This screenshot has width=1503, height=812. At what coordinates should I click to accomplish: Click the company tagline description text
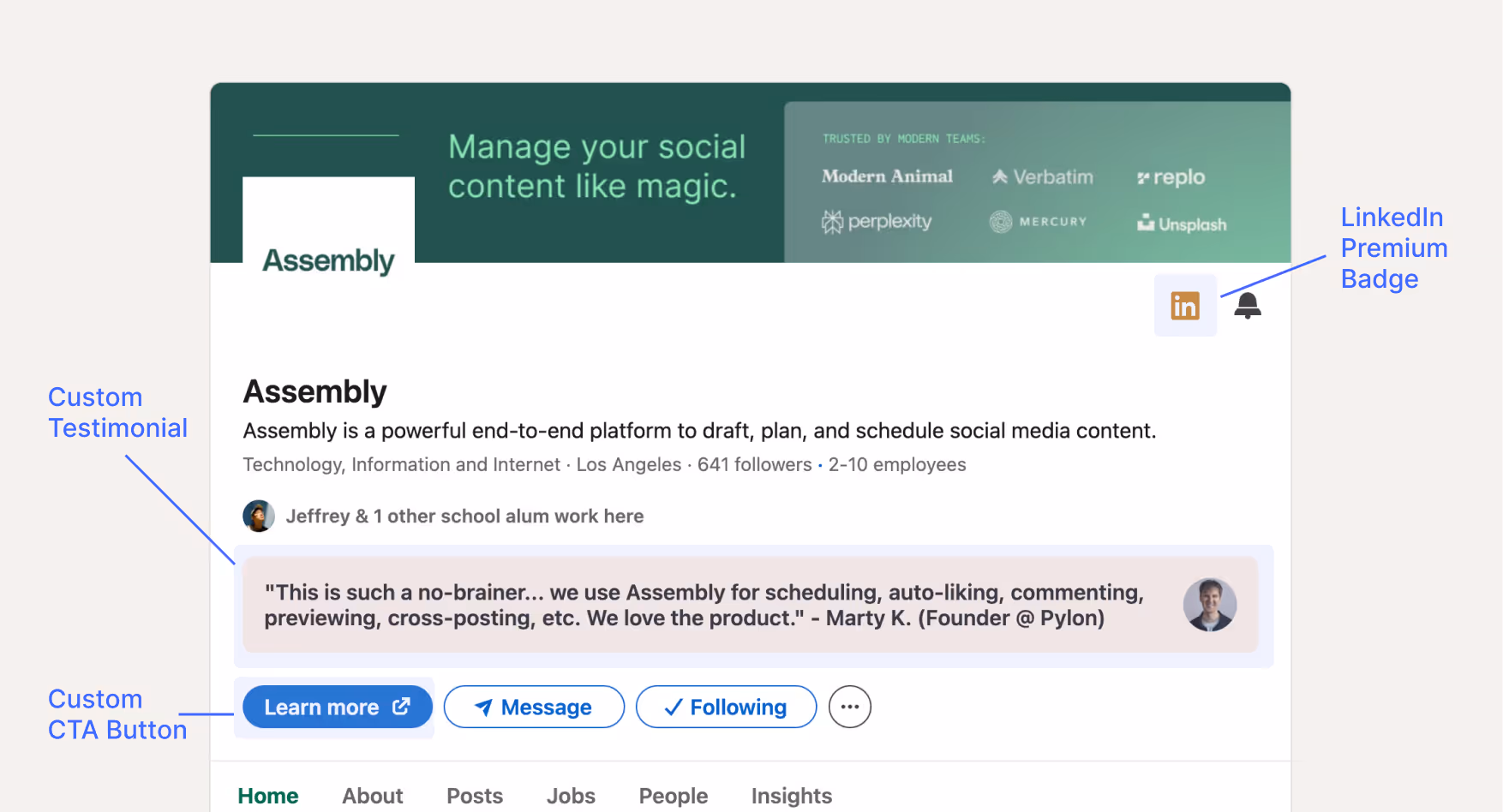[700, 431]
